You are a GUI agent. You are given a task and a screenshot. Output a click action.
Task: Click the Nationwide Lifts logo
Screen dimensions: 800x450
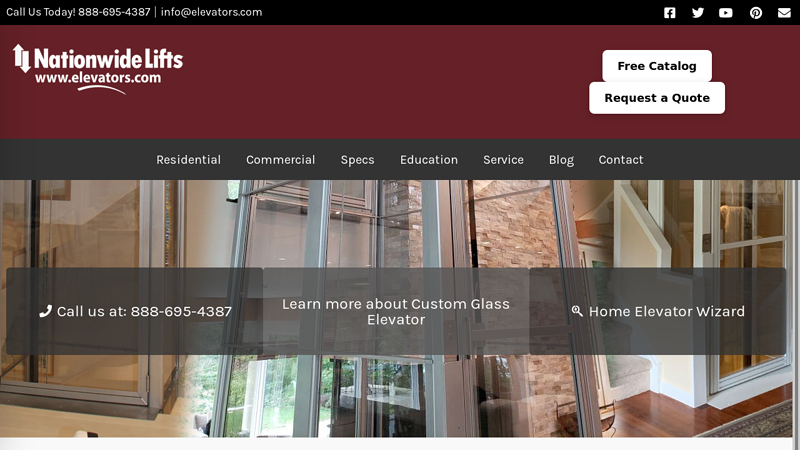tap(98, 69)
